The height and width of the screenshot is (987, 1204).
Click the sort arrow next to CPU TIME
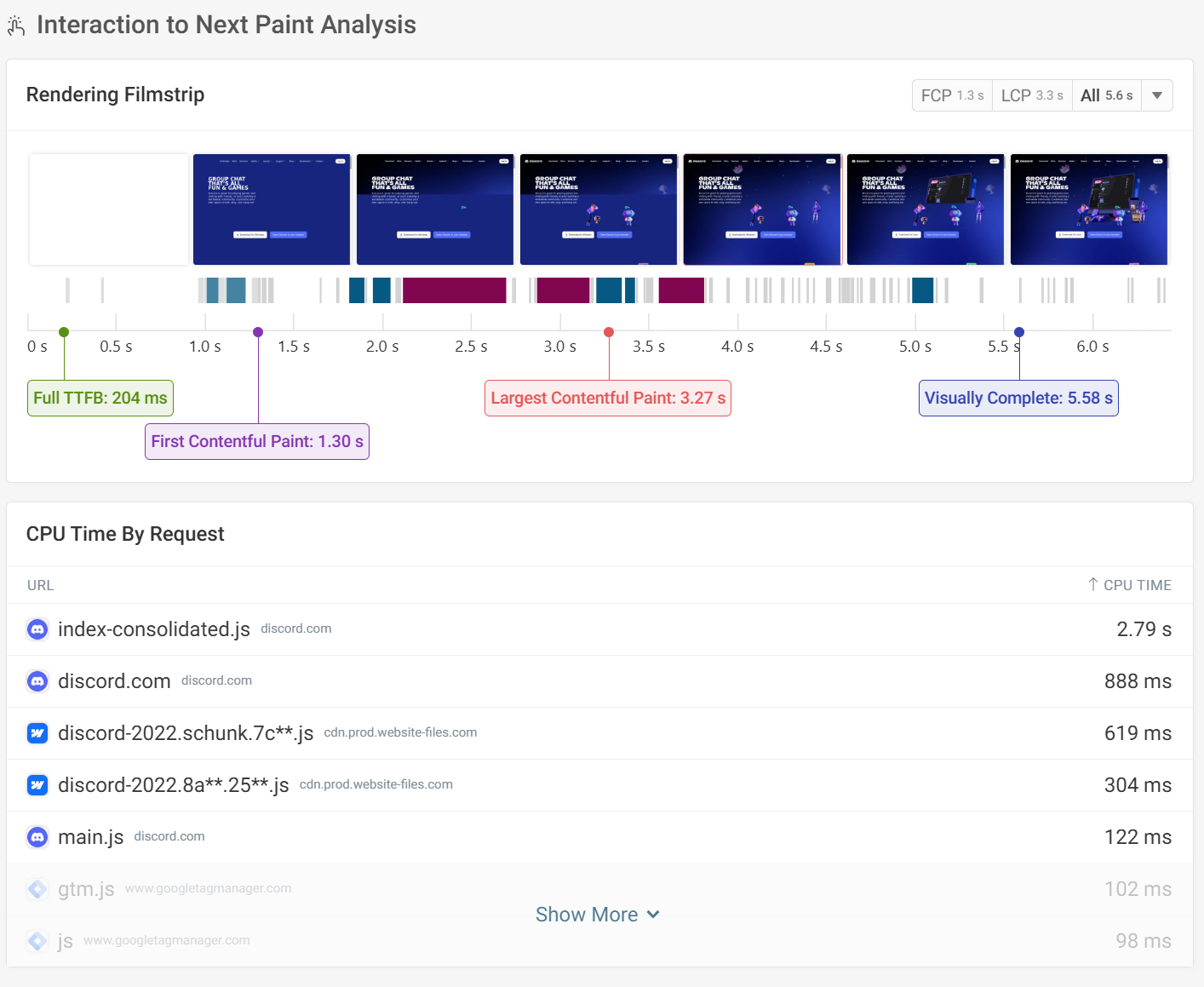coord(1092,585)
